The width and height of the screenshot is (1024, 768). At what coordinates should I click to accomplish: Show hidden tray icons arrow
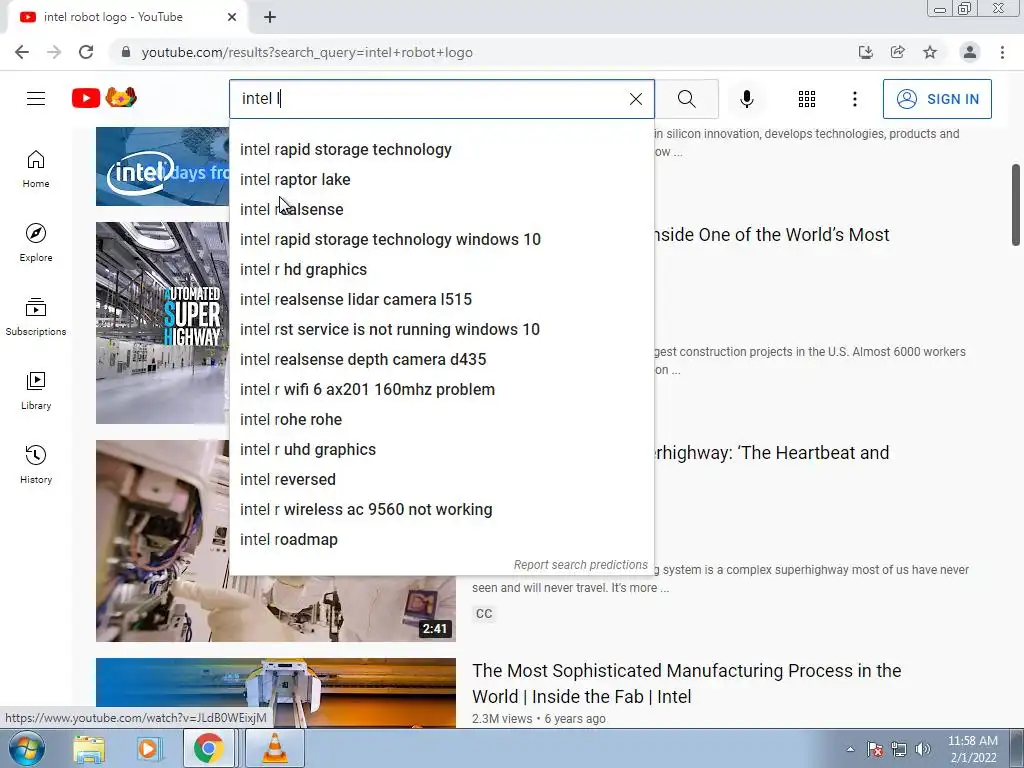[x=850, y=750]
